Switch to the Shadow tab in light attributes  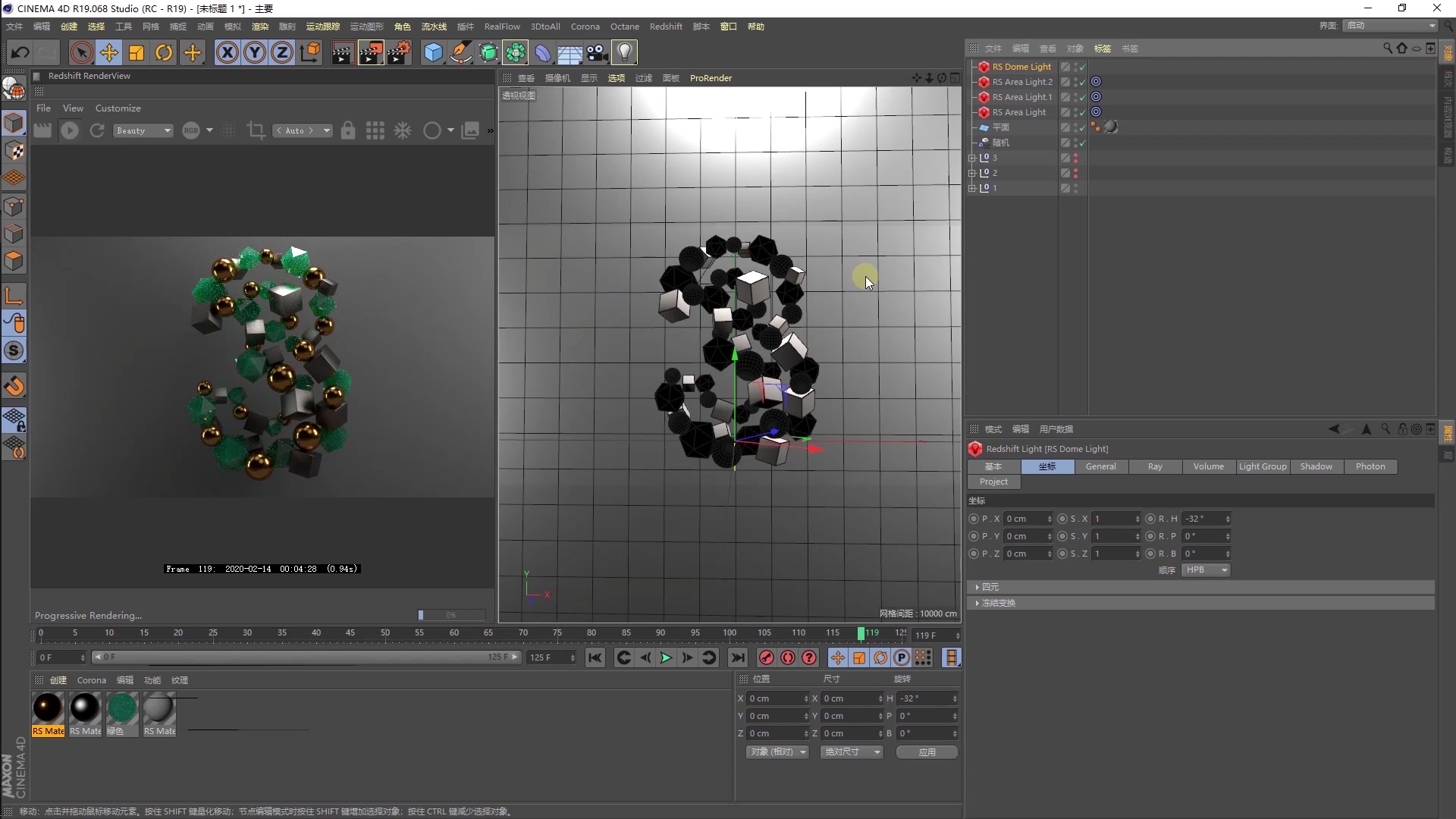(x=1316, y=466)
